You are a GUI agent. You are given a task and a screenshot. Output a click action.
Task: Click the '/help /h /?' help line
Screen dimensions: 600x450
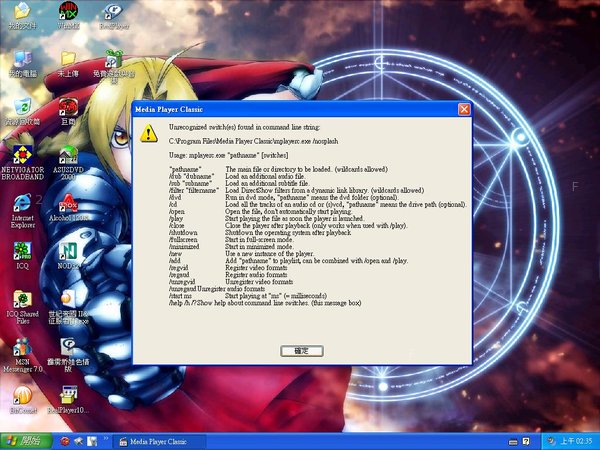click(265, 303)
